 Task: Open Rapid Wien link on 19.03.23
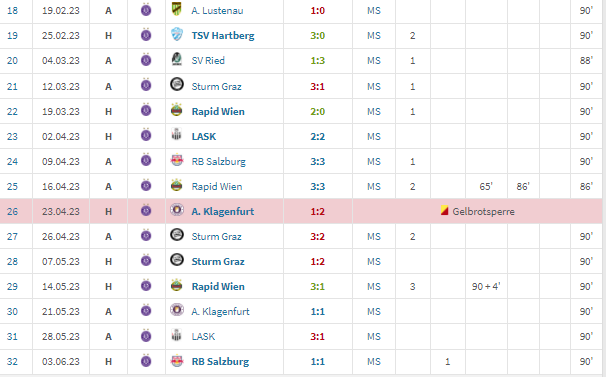point(218,111)
